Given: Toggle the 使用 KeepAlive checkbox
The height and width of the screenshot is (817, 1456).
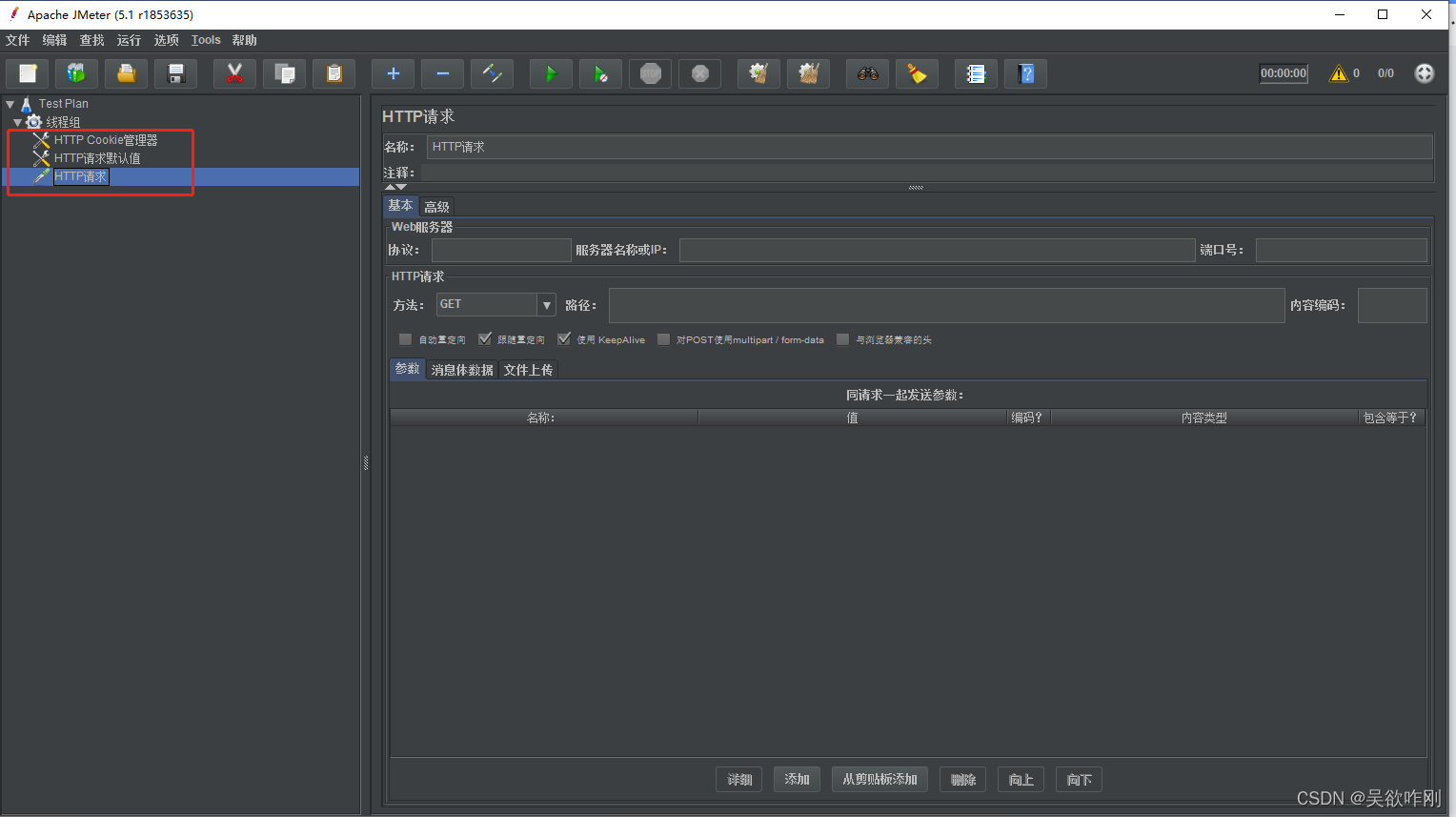Looking at the screenshot, I should click(564, 339).
